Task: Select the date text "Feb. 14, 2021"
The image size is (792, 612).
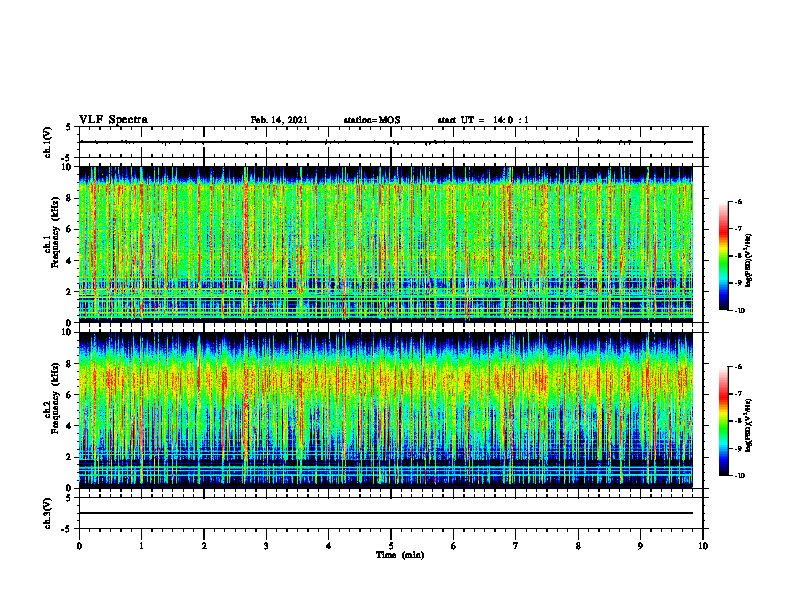Action: pos(279,120)
